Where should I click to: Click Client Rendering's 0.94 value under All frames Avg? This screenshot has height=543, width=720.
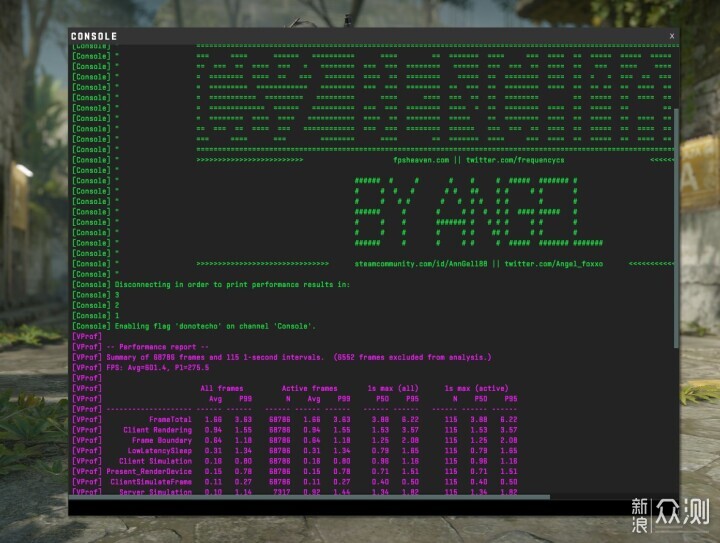213,430
